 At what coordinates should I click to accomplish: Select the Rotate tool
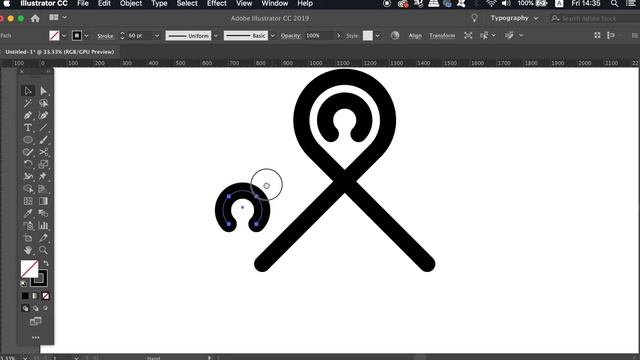pos(28,164)
